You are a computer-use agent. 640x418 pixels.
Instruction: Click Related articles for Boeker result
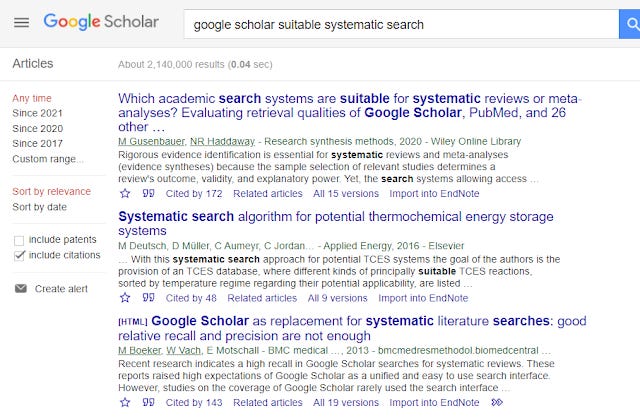[x=268, y=402]
